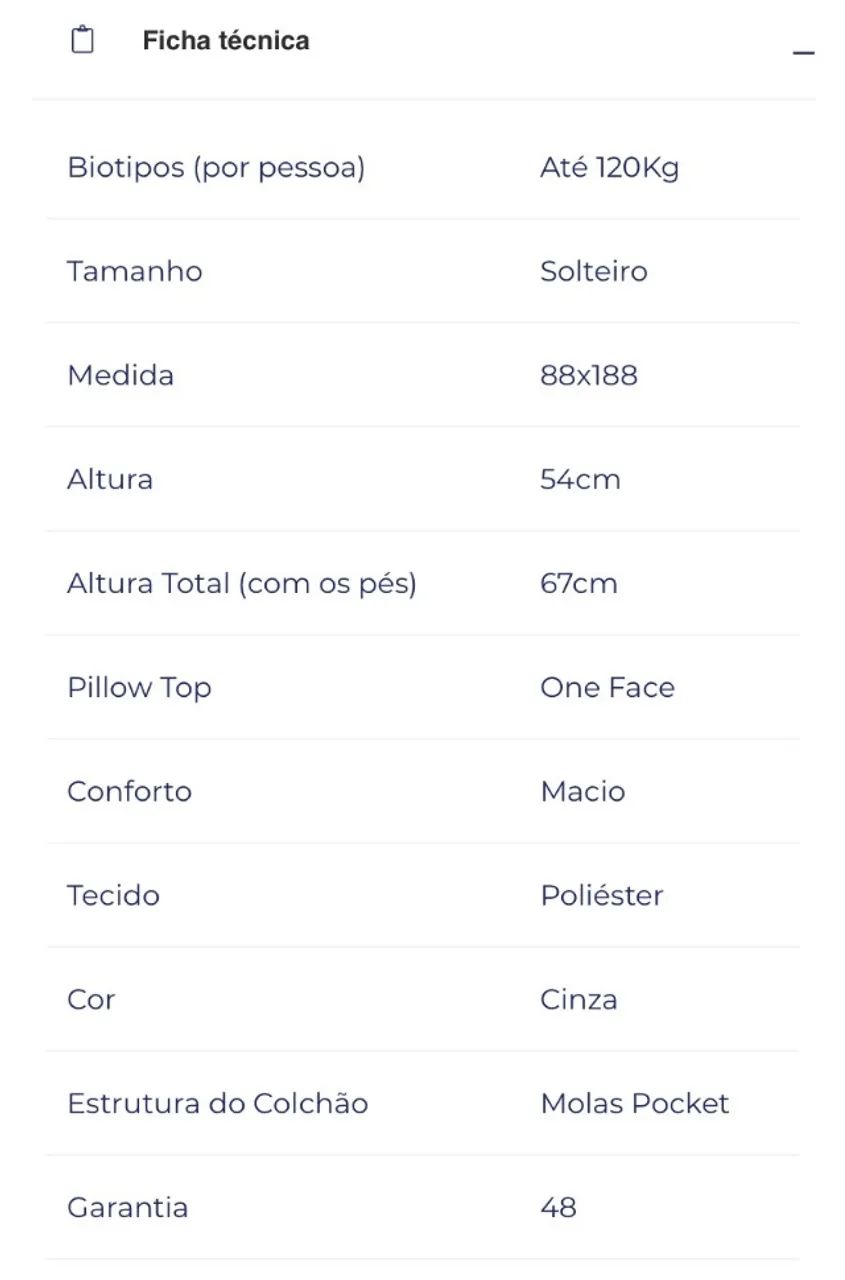Select Altura Total (com os pés) label

tap(241, 583)
